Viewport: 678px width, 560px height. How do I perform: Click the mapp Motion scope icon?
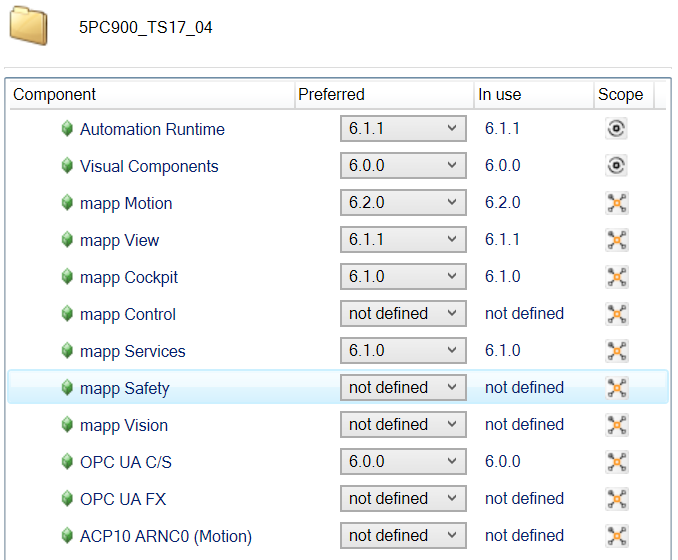(617, 203)
